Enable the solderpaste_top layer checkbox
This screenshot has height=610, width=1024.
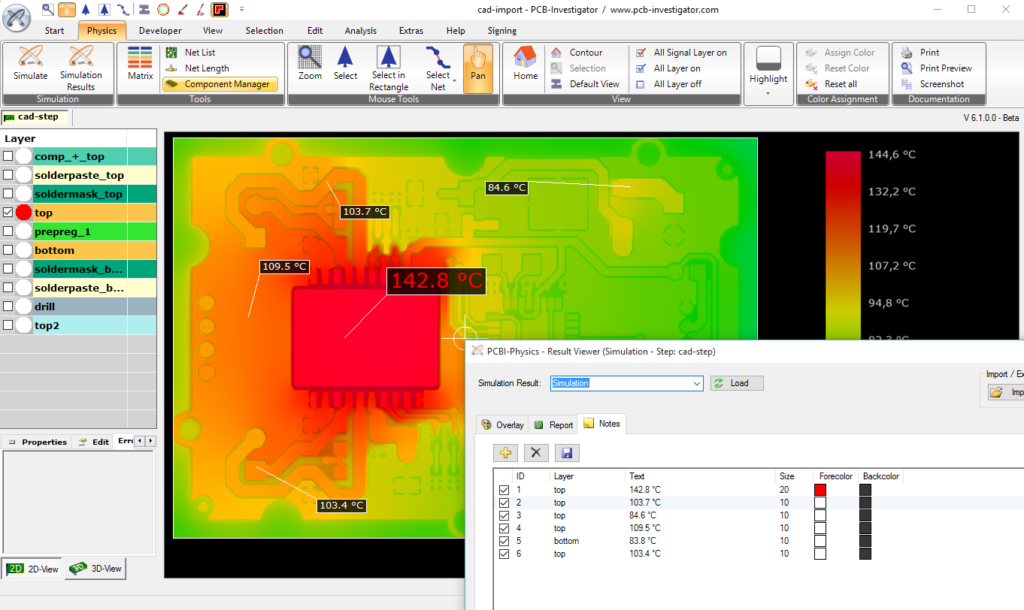(x=8, y=175)
